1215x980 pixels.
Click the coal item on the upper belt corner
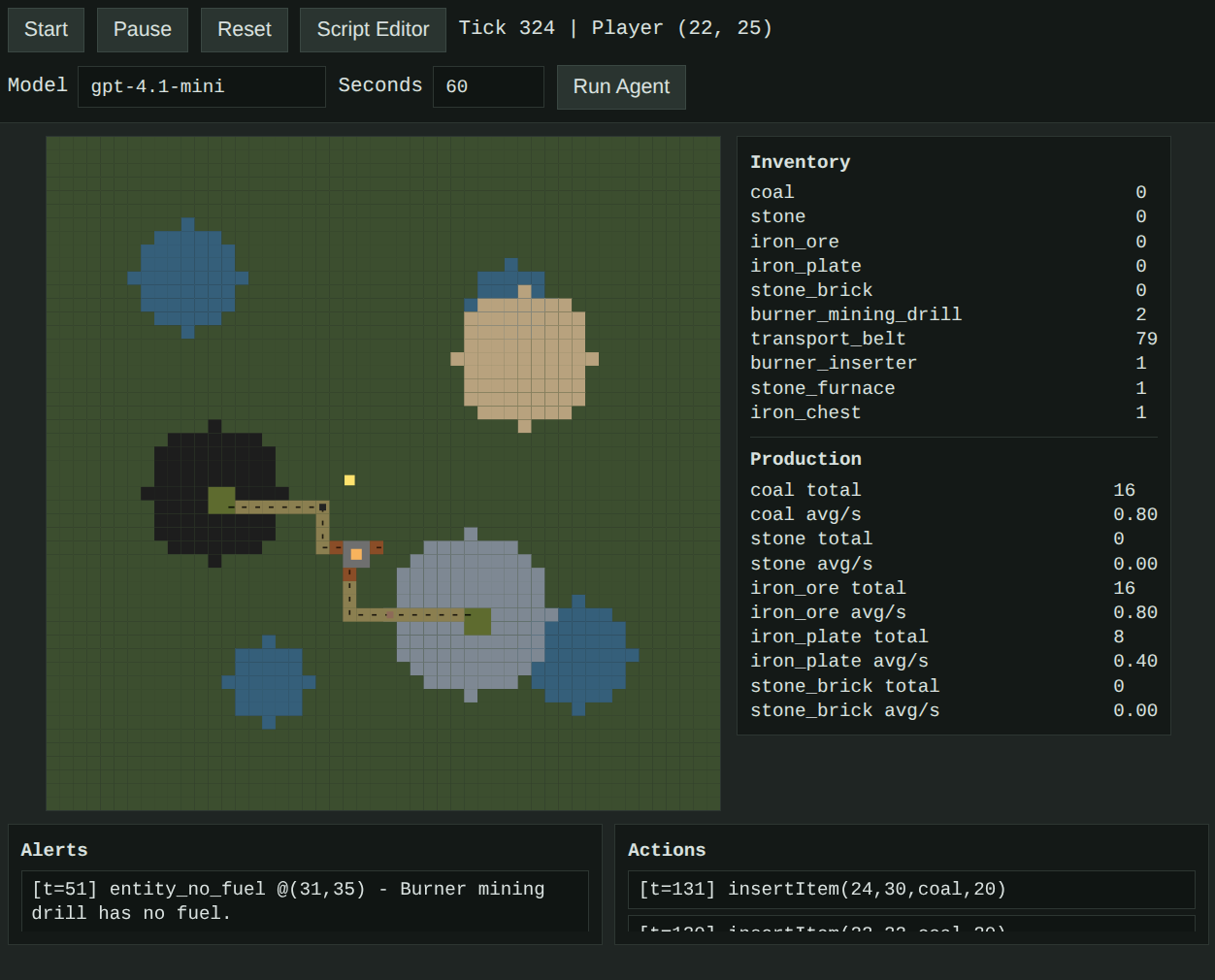(323, 507)
